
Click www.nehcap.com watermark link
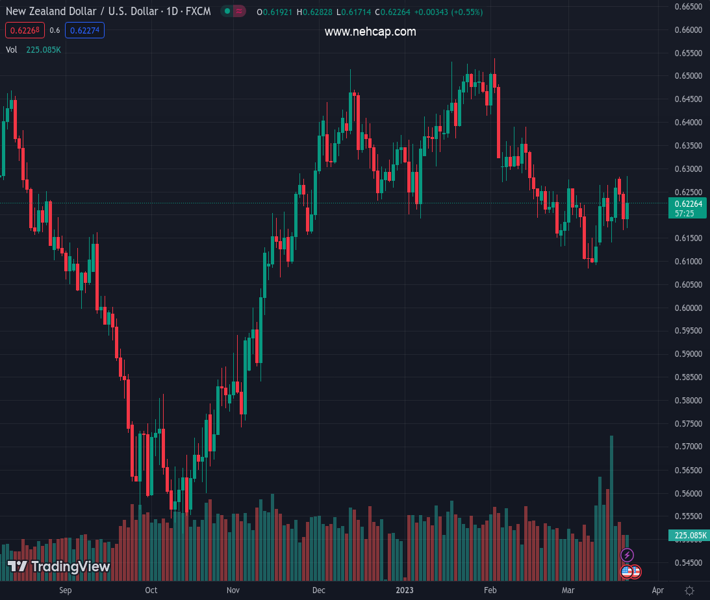click(370, 32)
